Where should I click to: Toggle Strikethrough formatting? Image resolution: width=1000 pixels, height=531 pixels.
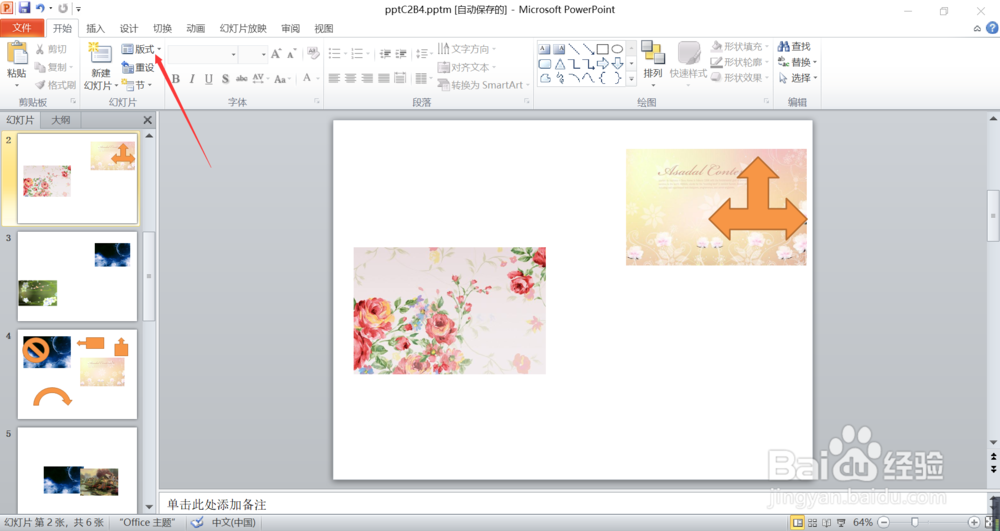[x=242, y=79]
